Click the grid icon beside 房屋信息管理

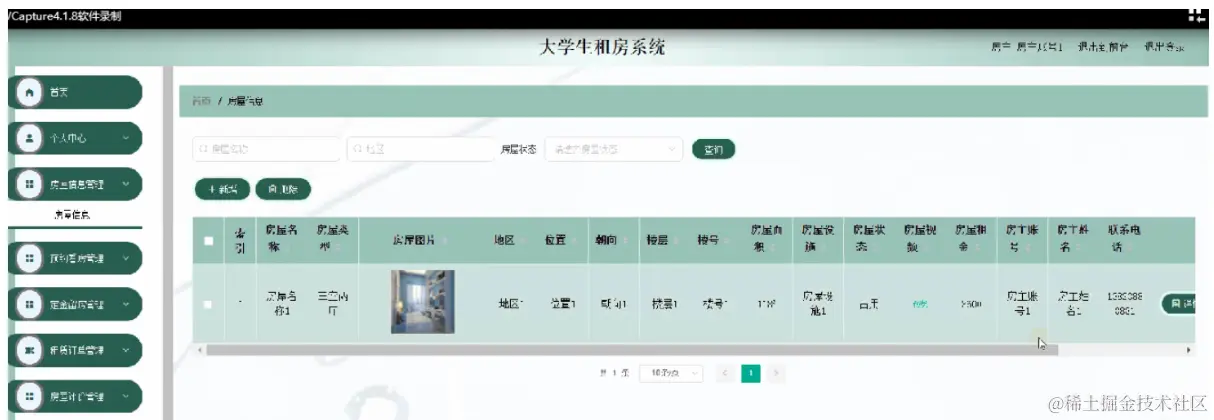point(28,184)
